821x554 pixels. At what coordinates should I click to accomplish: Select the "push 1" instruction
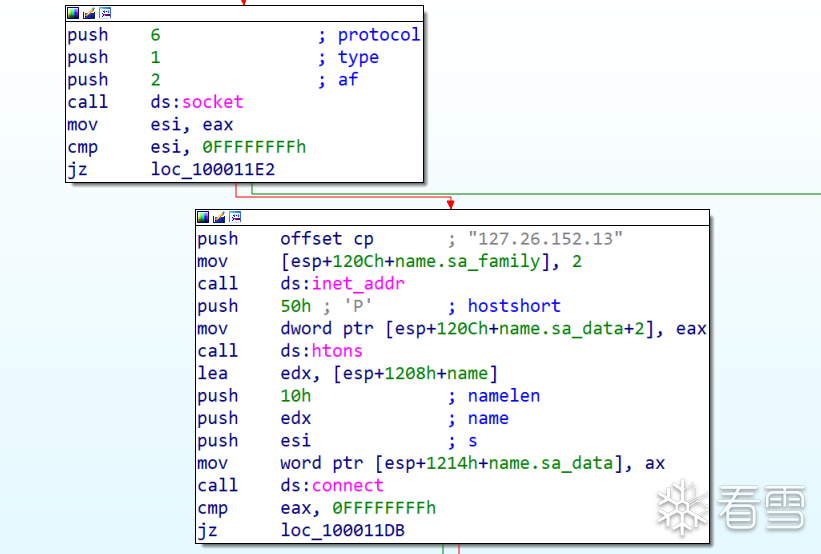[114, 57]
